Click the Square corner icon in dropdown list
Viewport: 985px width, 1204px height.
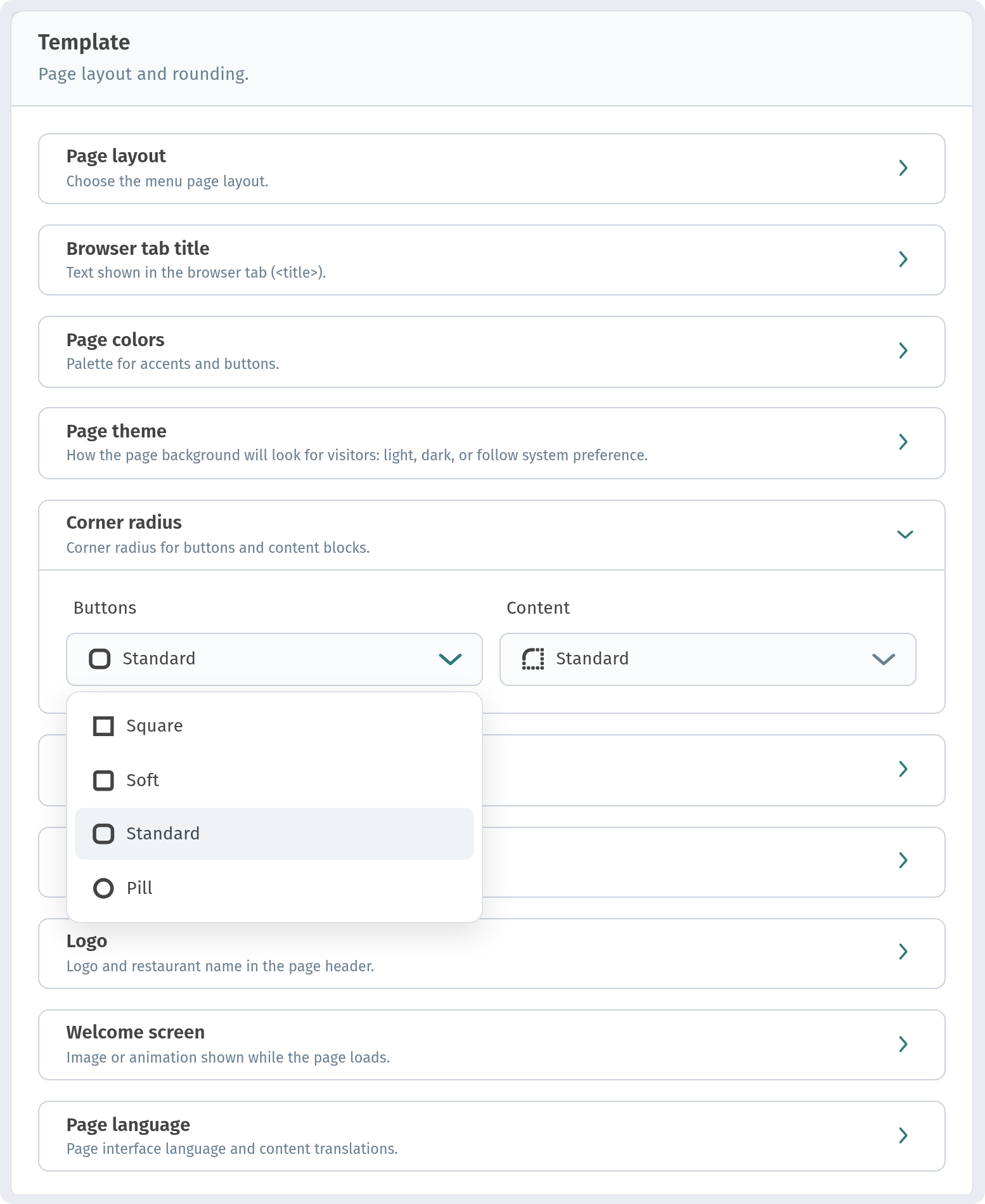click(103, 726)
